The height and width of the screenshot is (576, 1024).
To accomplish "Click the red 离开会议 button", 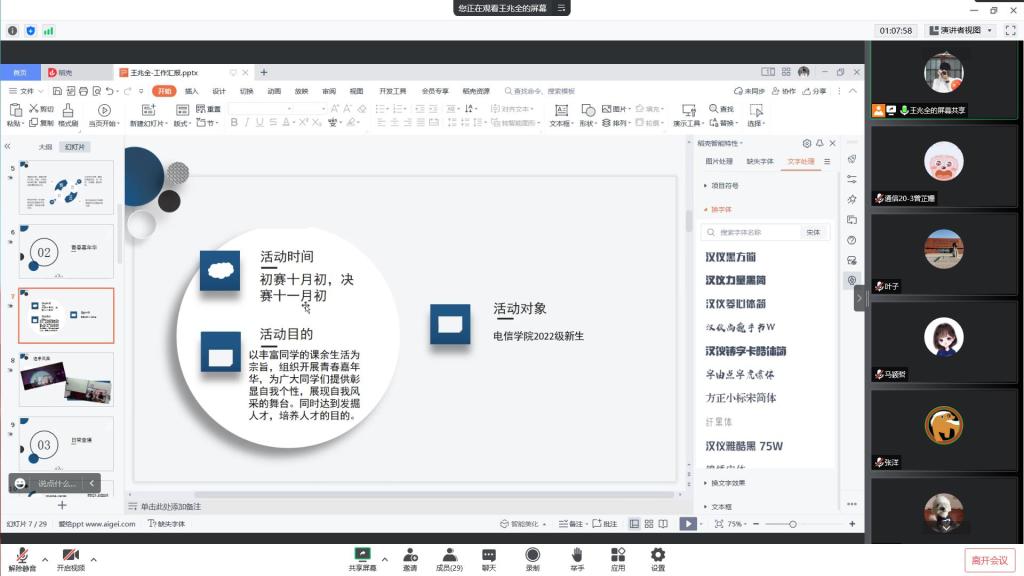I will 989,560.
